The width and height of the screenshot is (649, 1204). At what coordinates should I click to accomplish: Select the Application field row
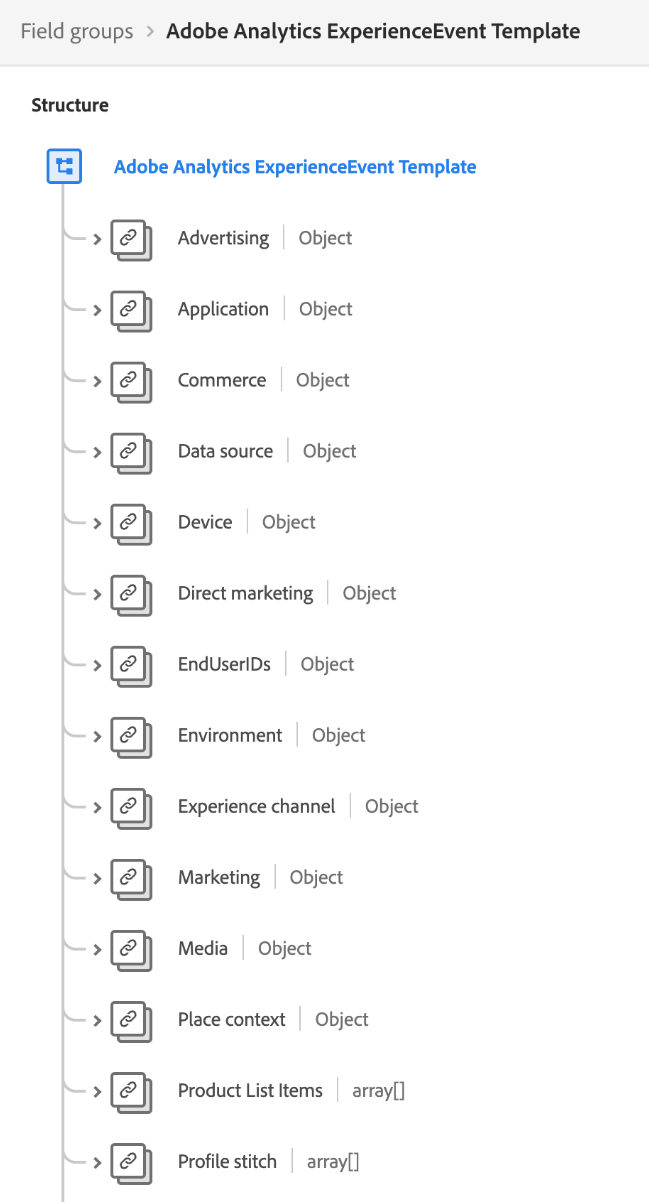pyautogui.click(x=223, y=309)
